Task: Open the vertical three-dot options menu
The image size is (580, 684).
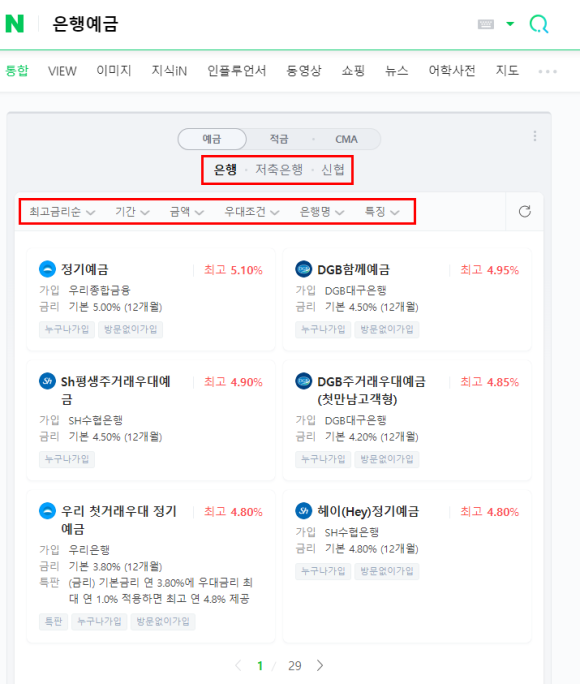Action: [x=535, y=136]
